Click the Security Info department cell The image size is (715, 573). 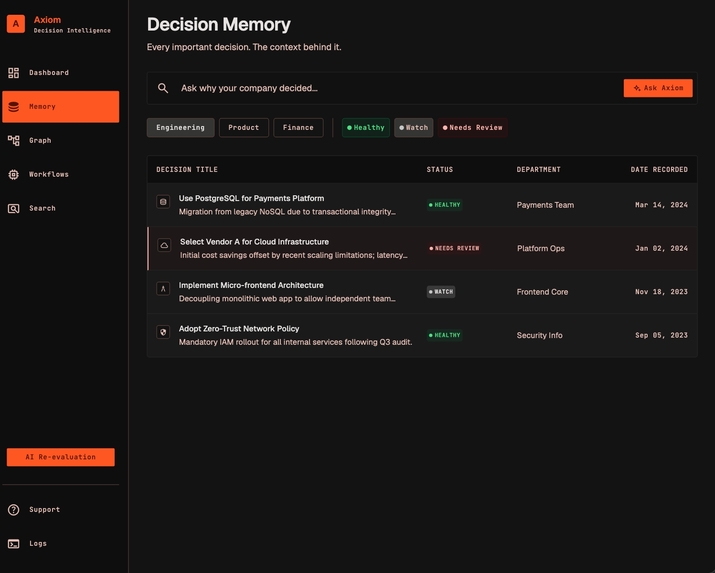[539, 335]
